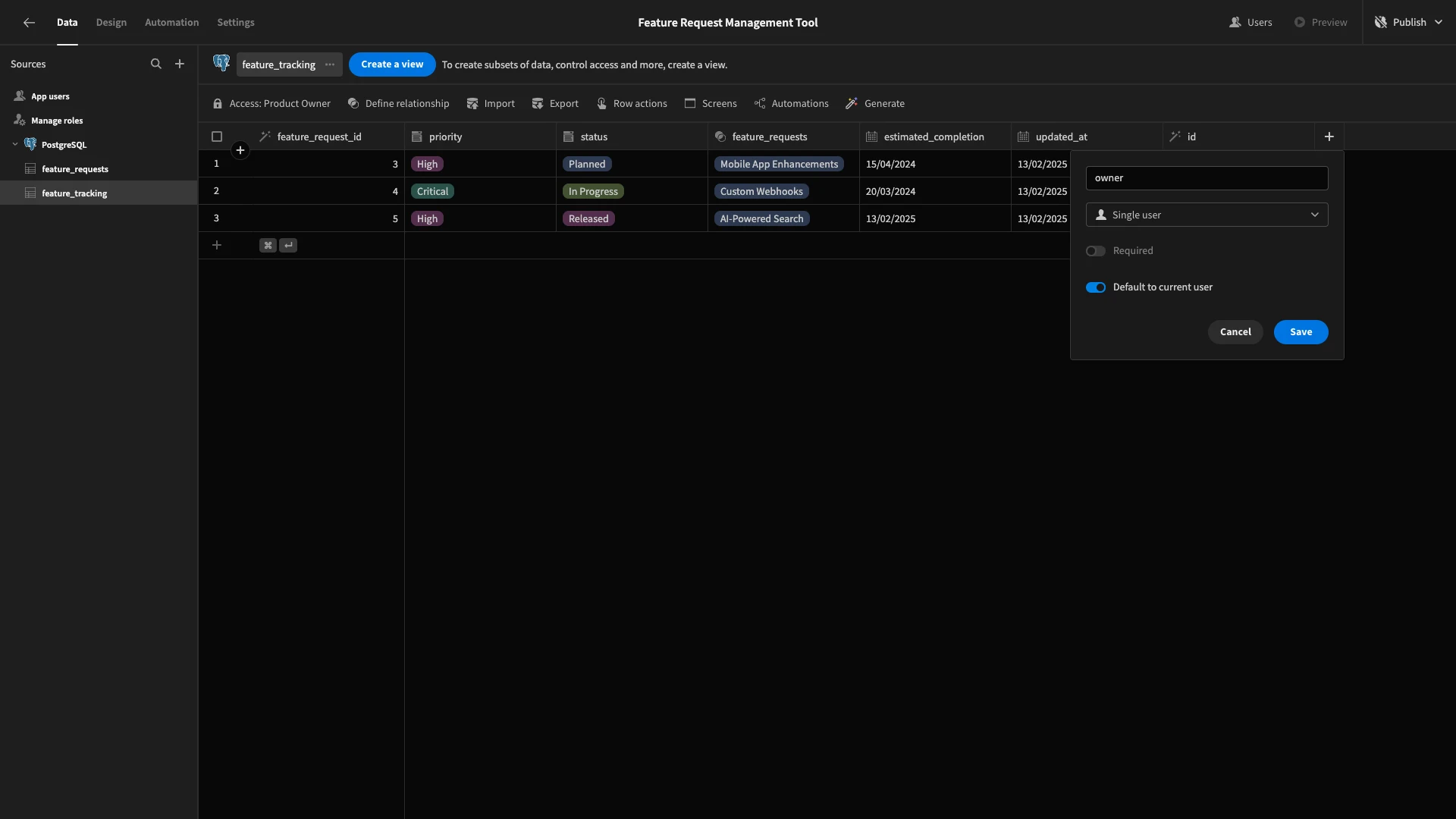Click the 20/03/2024 date cell
Viewport: 1456px width, 819px height.
(935, 191)
